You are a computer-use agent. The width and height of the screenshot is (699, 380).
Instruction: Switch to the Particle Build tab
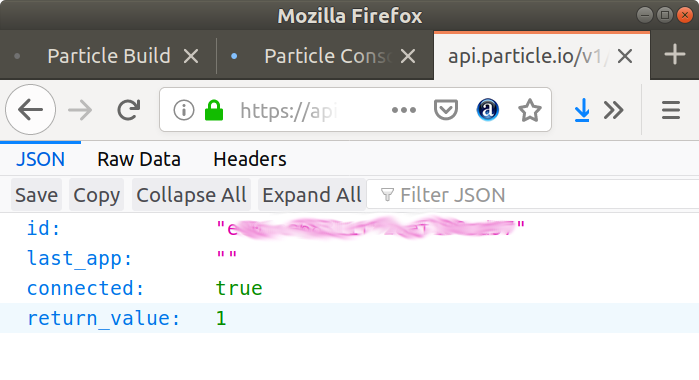pos(109,56)
